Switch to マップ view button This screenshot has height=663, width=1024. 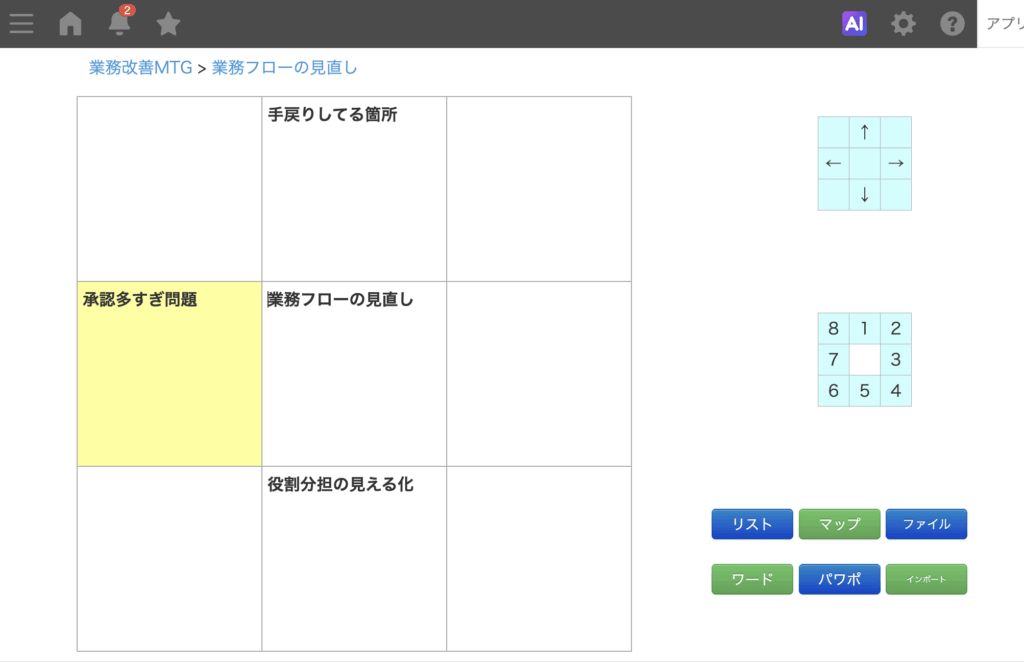[839, 524]
